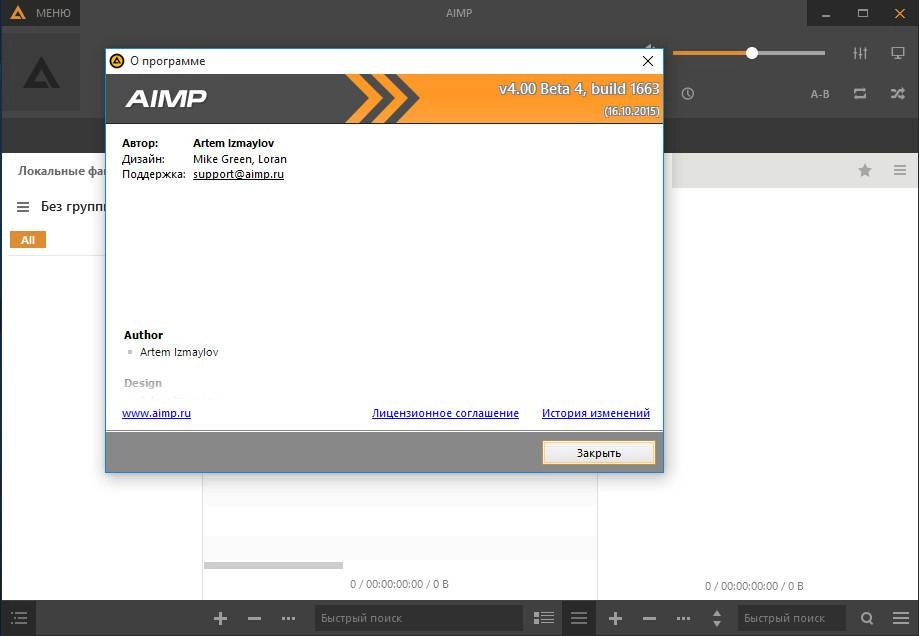This screenshot has width=919, height=636.
Task: Click the playlist search magnifier icon
Action: click(867, 618)
